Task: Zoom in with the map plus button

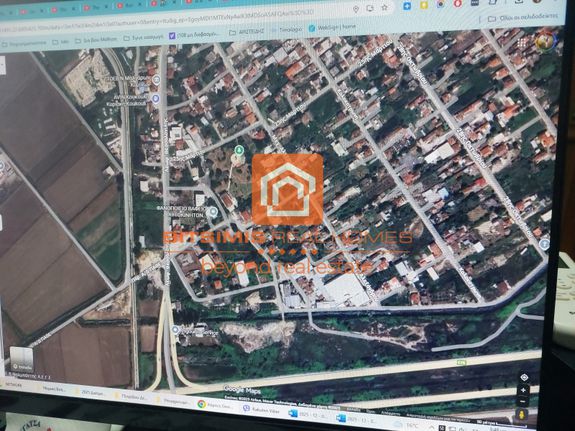Action: point(523,390)
